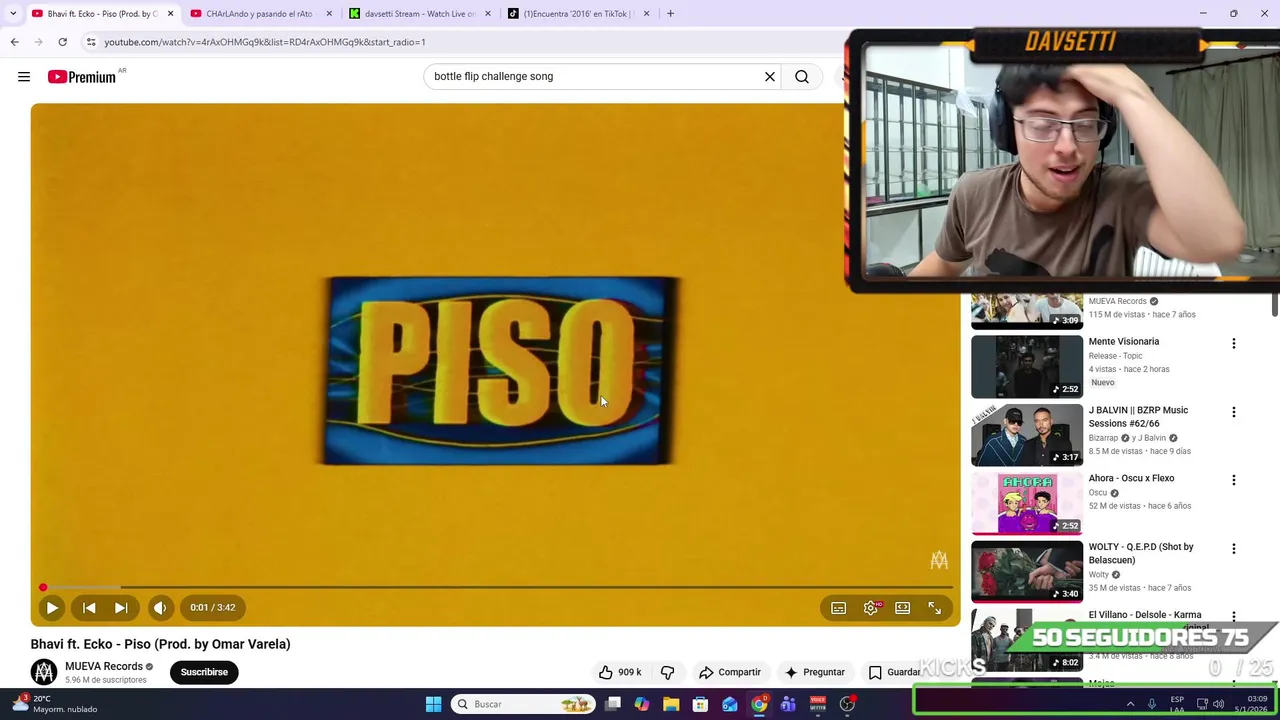
Task: Switch to theater mode view
Action: 903,608
